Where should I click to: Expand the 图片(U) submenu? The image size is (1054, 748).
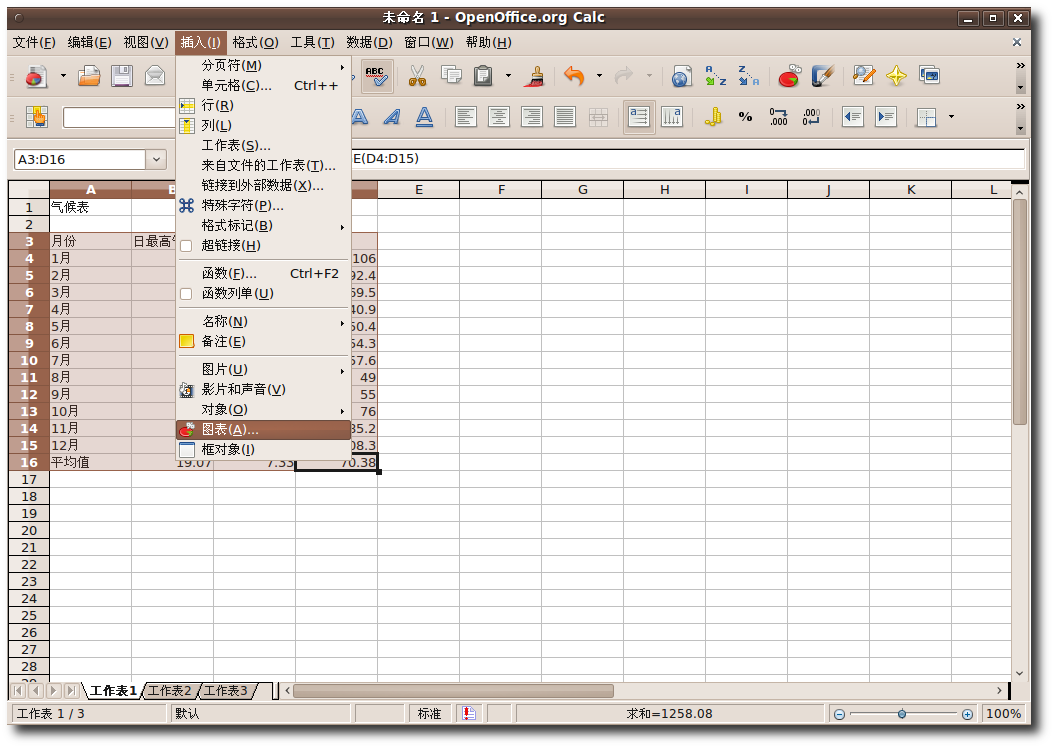(x=264, y=370)
